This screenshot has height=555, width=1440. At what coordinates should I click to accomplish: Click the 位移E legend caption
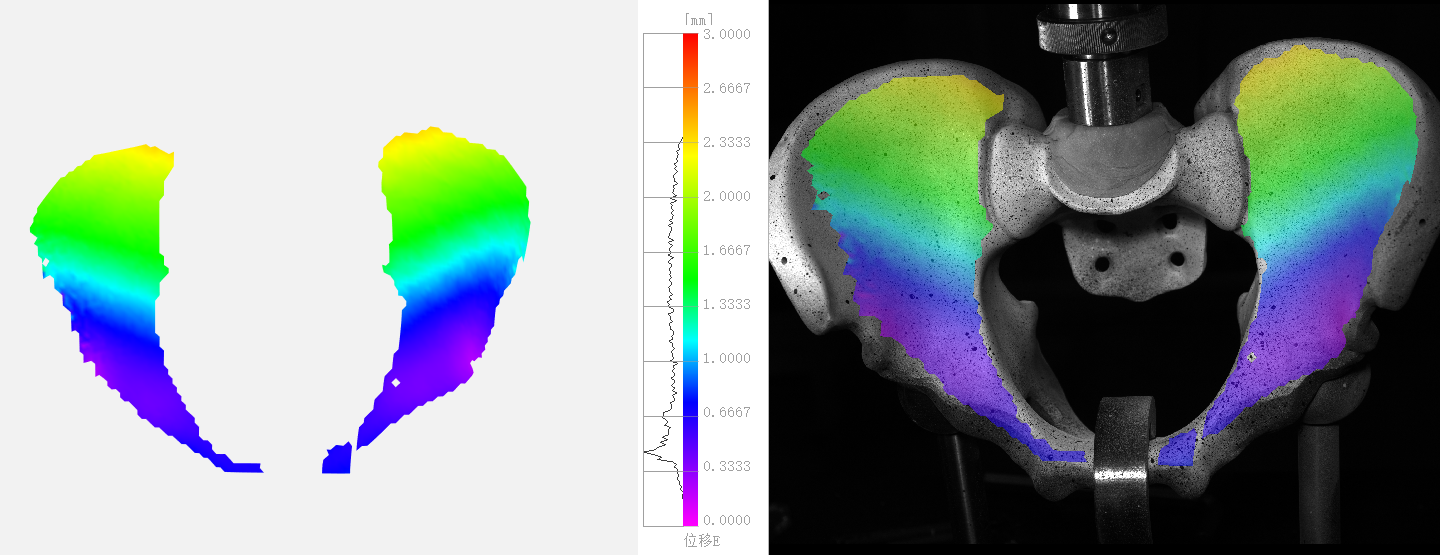(702, 541)
